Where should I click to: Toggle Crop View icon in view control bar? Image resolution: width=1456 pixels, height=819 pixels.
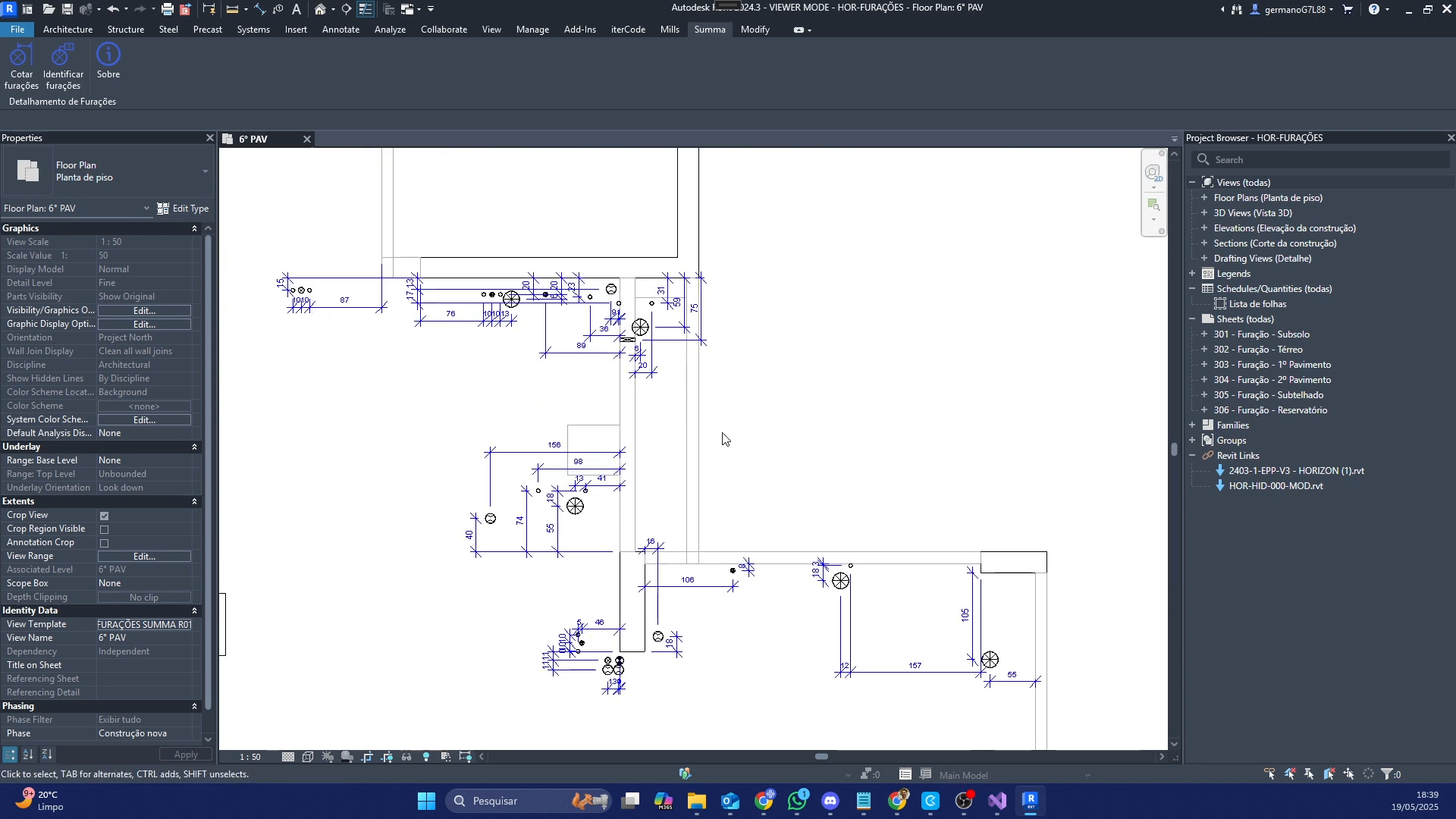(368, 757)
